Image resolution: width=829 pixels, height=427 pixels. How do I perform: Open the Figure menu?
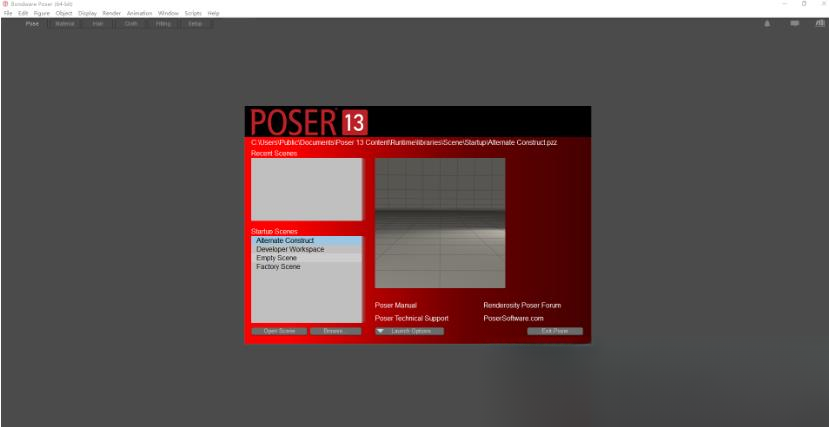click(41, 13)
